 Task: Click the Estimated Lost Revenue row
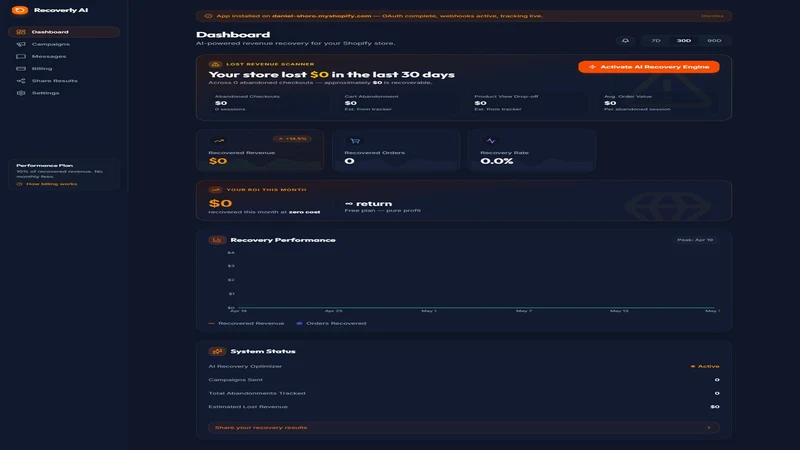[x=464, y=407]
